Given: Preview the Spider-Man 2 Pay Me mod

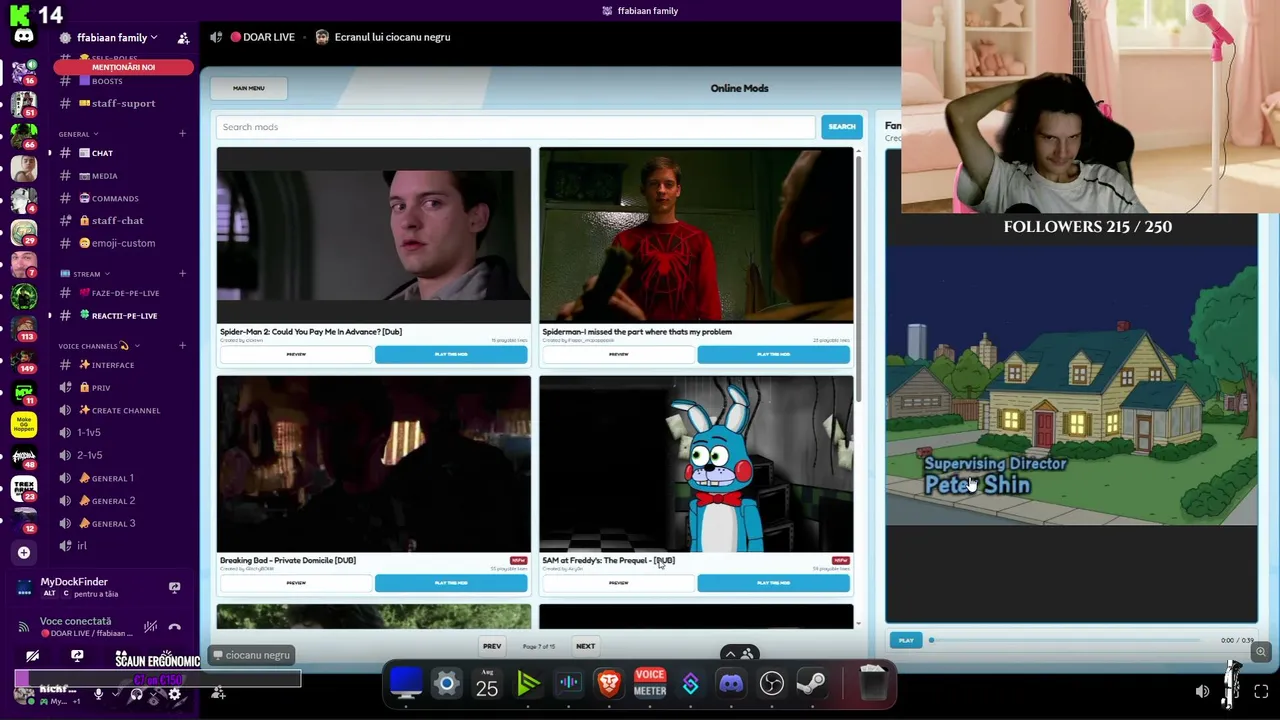Looking at the screenshot, I should click(296, 354).
